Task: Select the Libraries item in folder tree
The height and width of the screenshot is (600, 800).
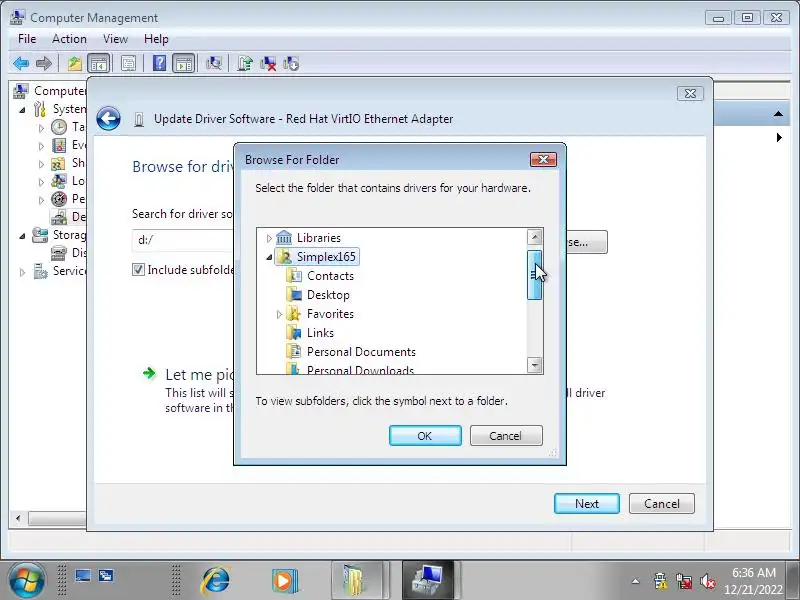Action: click(318, 238)
